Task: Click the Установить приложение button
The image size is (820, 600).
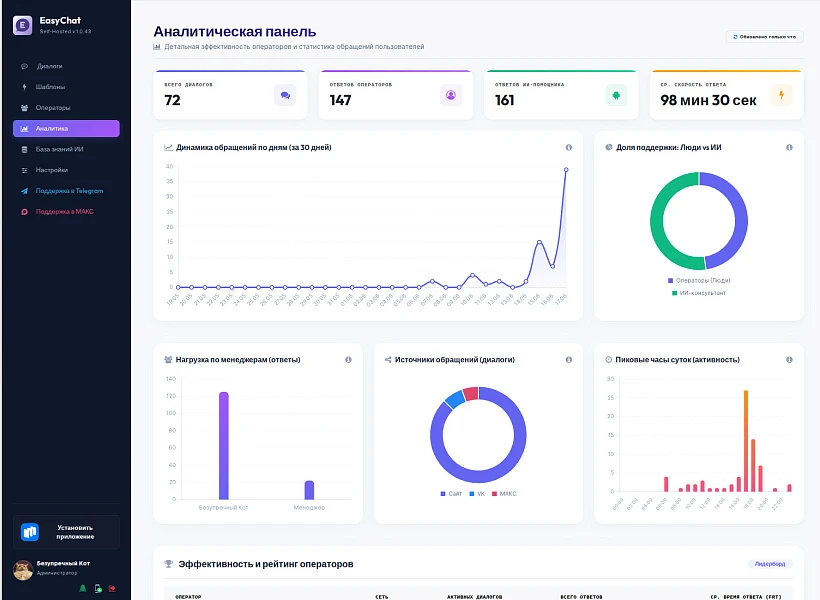Action: tap(66, 532)
